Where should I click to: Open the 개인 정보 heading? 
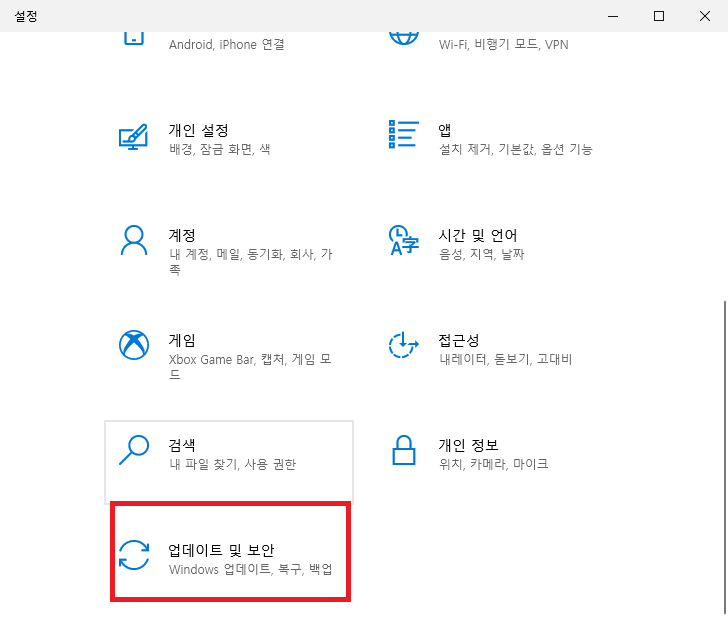click(x=468, y=445)
